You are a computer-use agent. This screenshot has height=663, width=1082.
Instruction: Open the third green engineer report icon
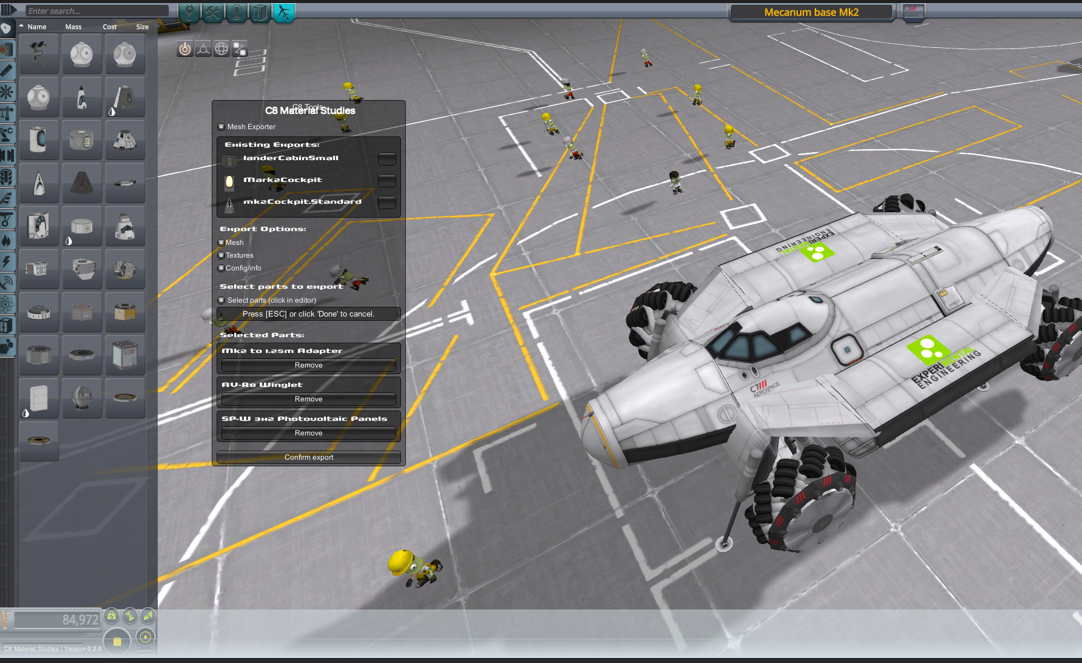pyautogui.click(x=148, y=615)
